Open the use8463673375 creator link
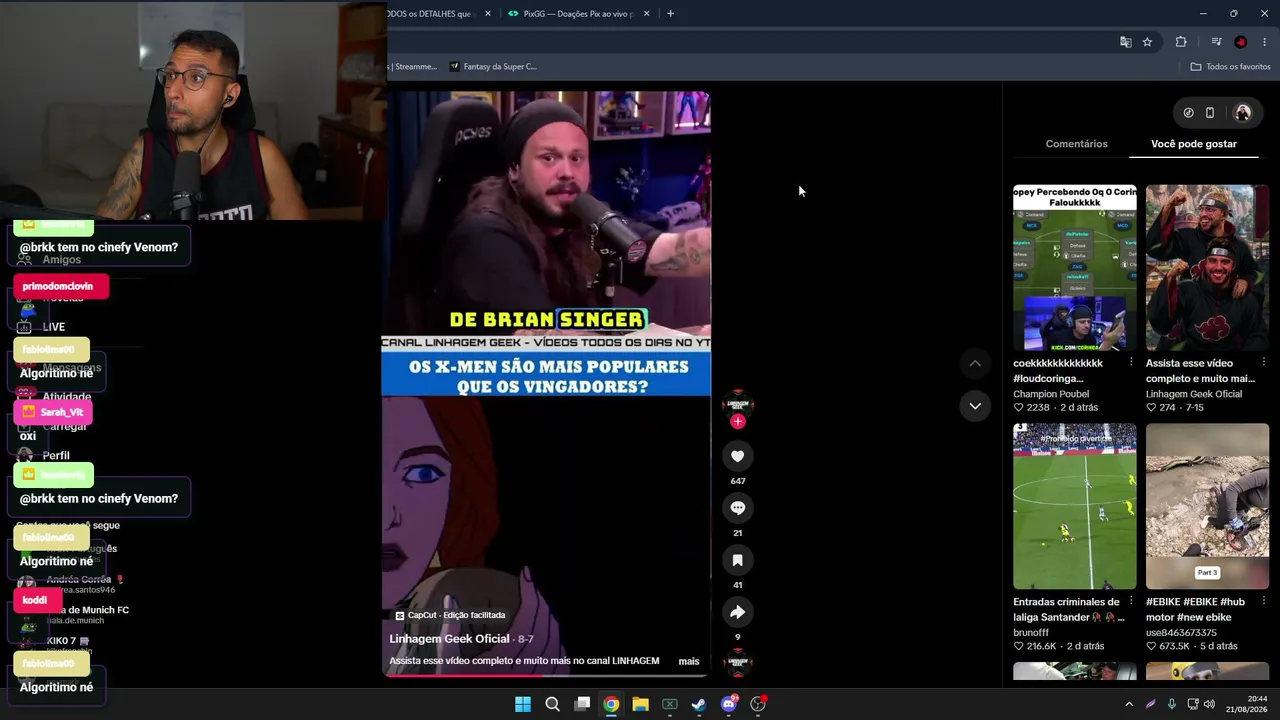 (1181, 633)
